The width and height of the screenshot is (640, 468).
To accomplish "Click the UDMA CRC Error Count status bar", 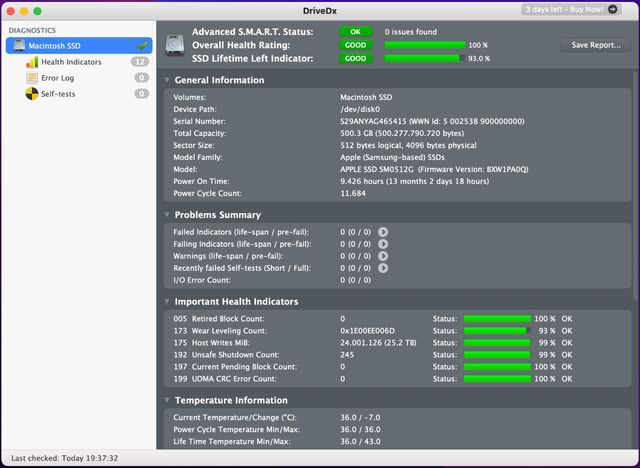I will (497, 379).
